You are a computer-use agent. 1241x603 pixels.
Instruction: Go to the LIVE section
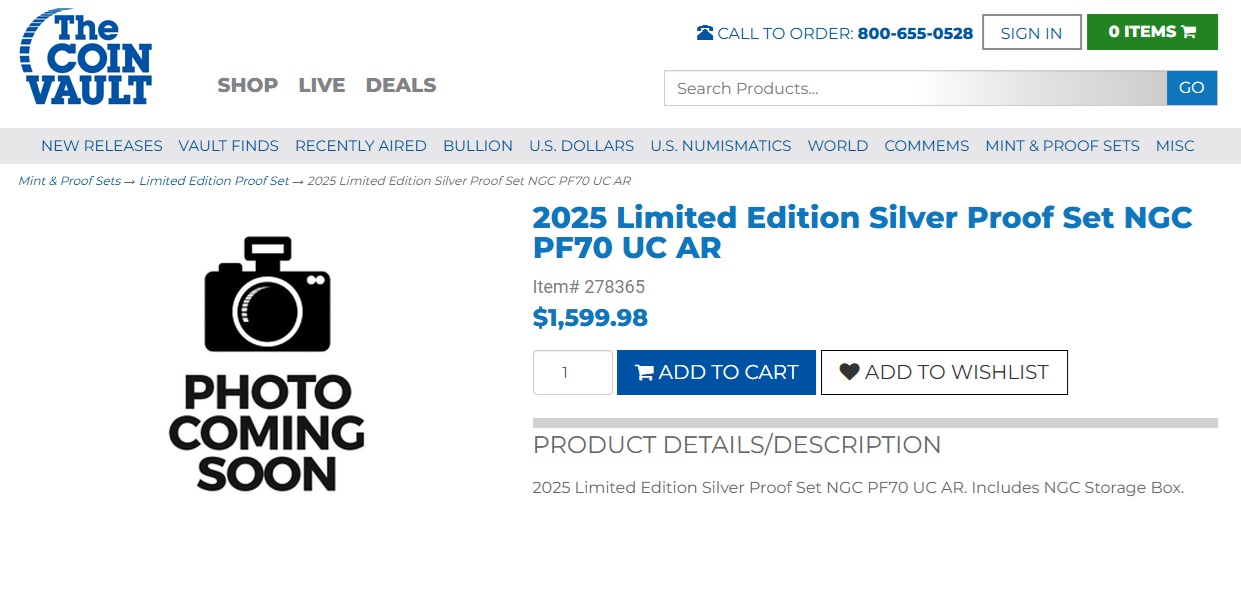click(x=321, y=85)
